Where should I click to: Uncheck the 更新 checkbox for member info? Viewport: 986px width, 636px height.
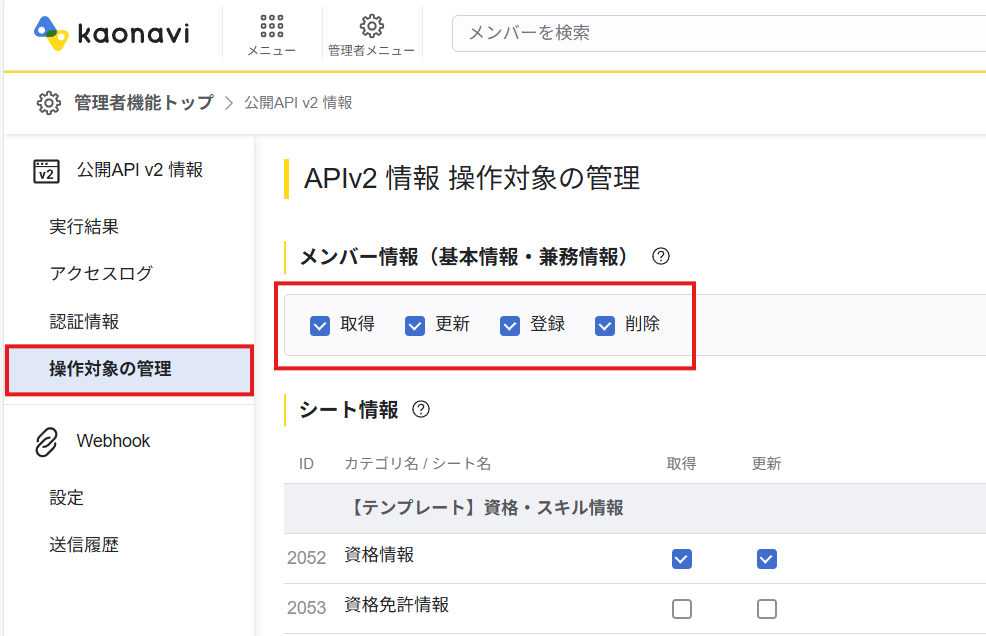coord(415,325)
